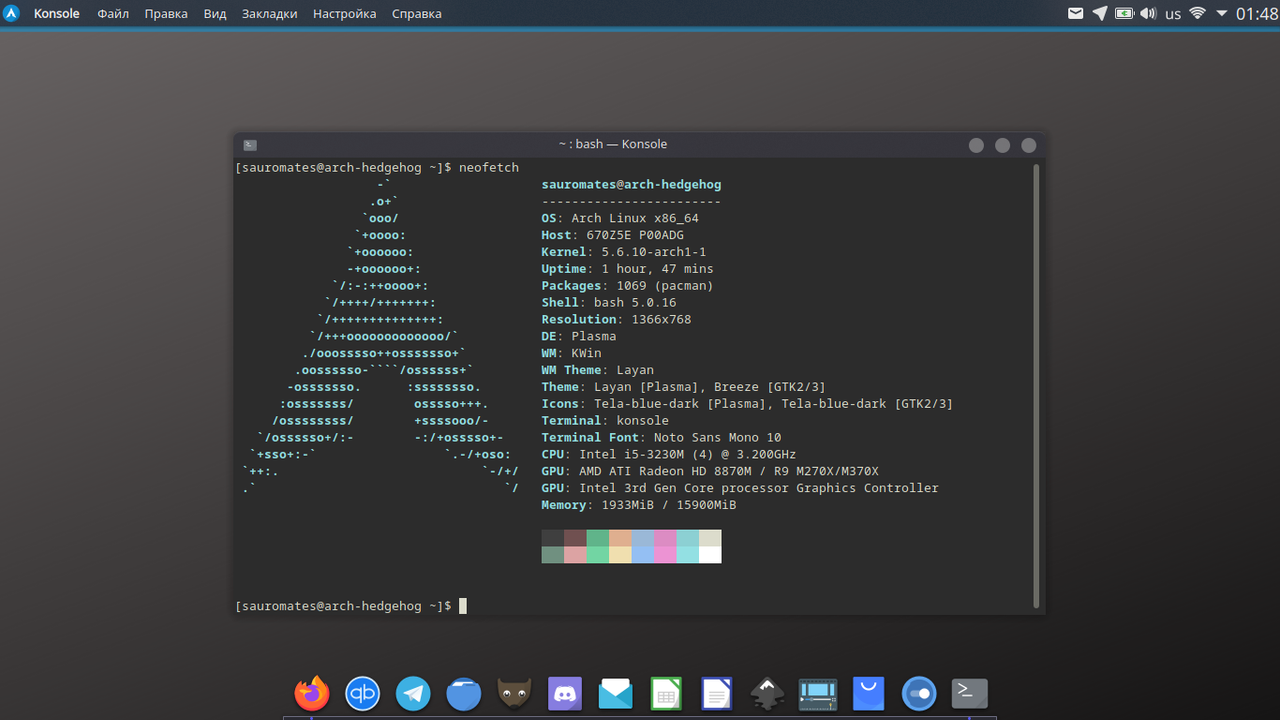Maximize the Konsole window

click(x=1002, y=145)
